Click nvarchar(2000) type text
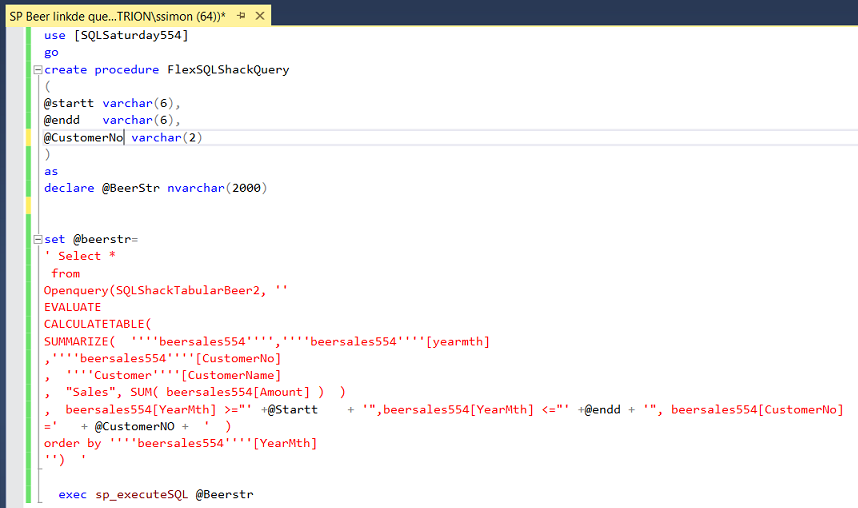The width and height of the screenshot is (858, 508). [217, 188]
